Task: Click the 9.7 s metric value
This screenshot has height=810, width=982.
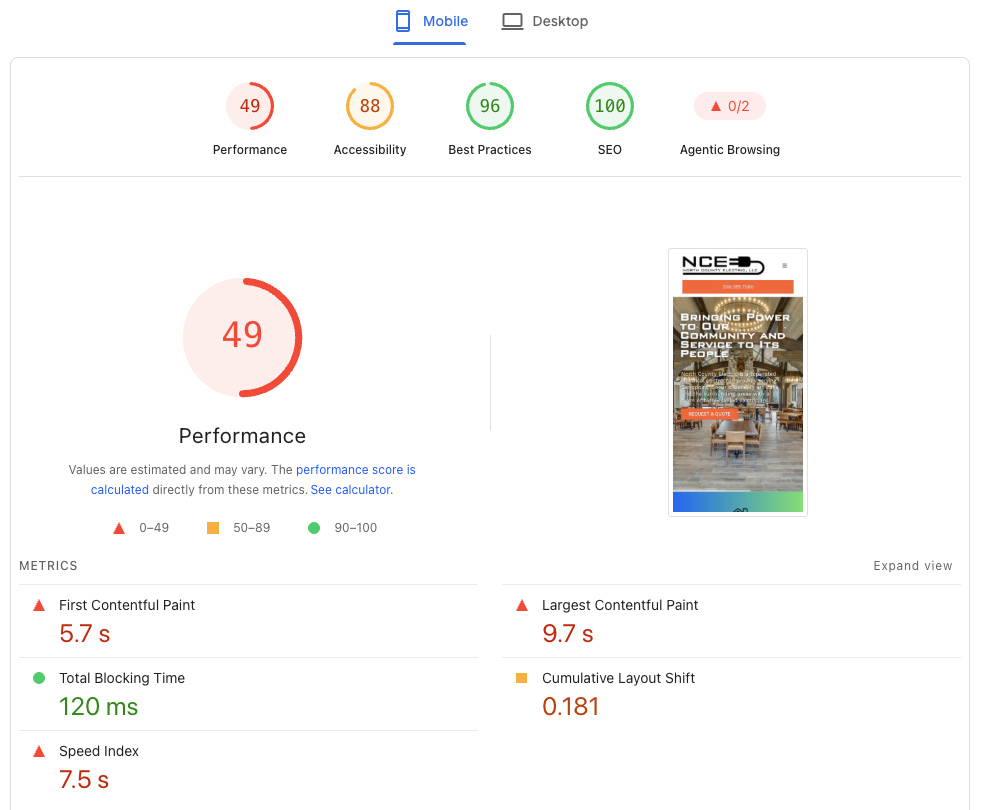Action: (x=567, y=633)
